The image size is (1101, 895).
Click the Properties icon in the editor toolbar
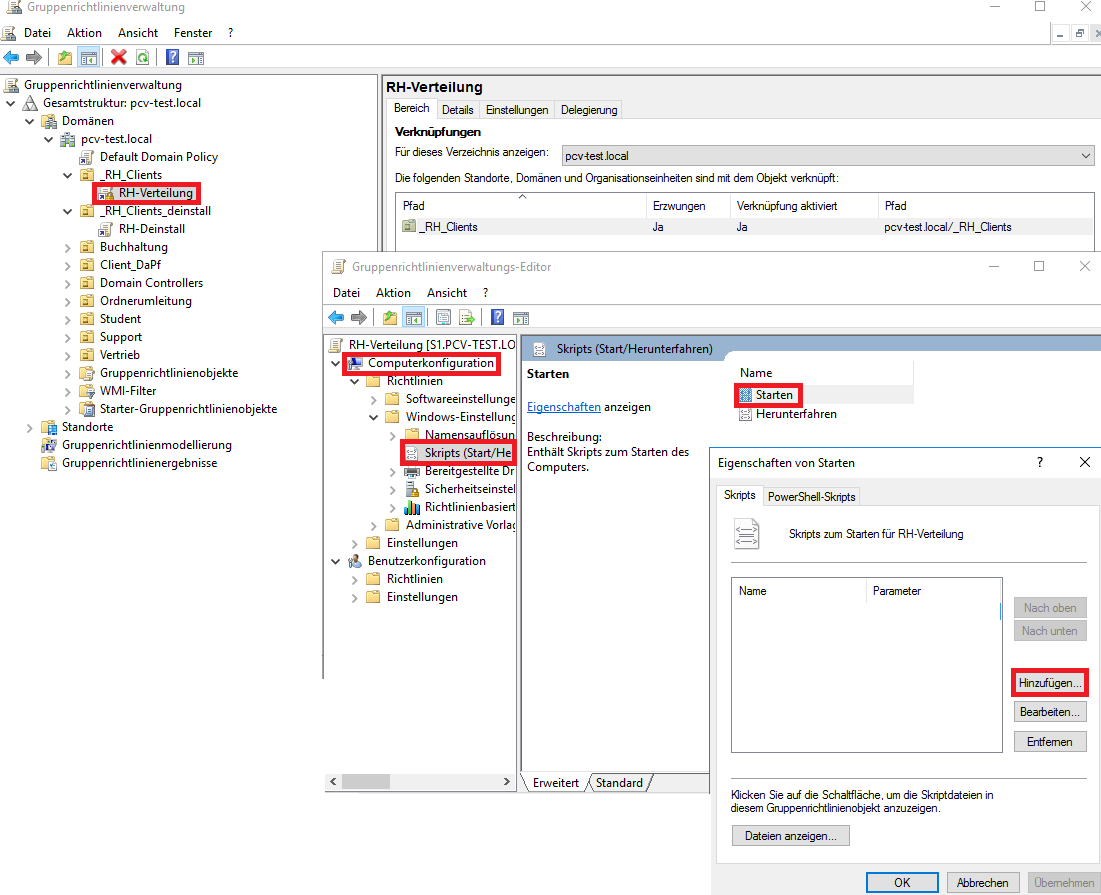pos(443,318)
